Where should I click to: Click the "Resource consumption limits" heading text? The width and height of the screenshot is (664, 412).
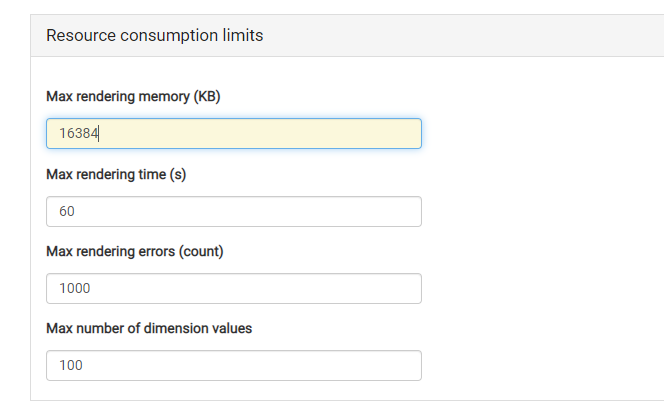(155, 36)
